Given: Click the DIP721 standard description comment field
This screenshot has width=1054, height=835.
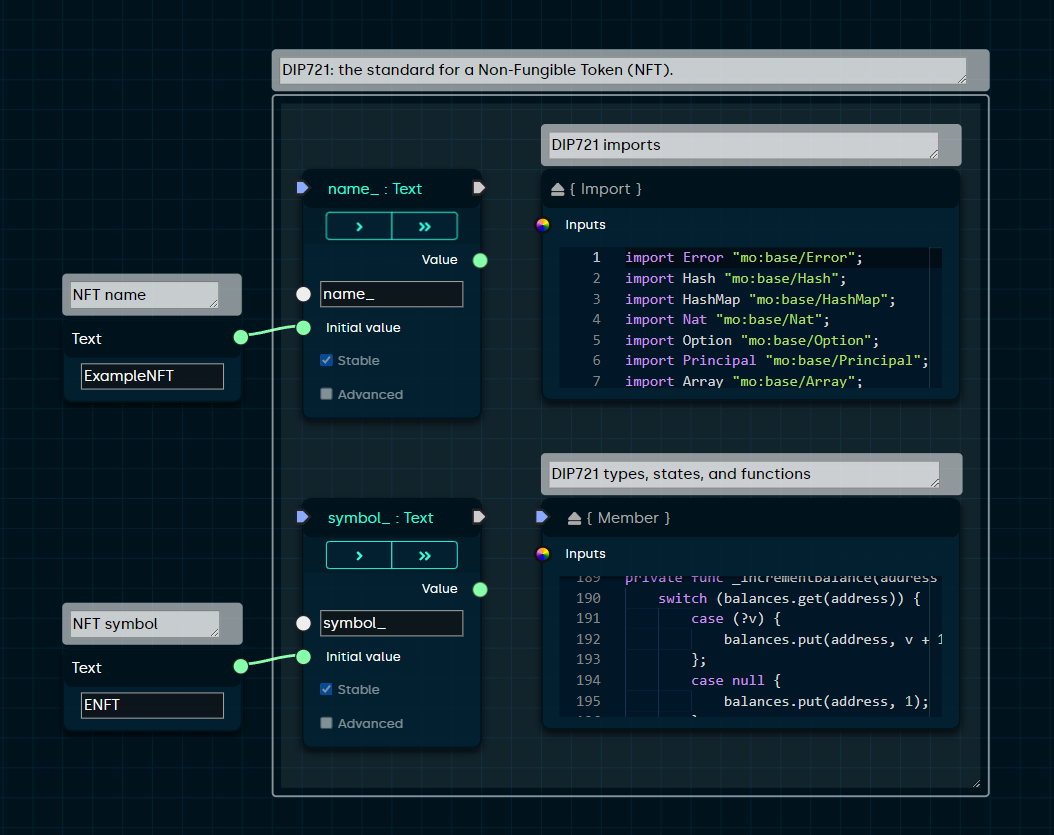Looking at the screenshot, I should 623,70.
